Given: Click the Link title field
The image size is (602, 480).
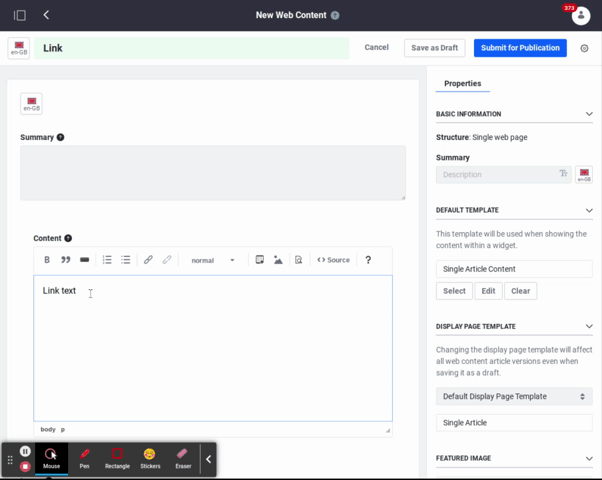Looking at the screenshot, I should 192,48.
